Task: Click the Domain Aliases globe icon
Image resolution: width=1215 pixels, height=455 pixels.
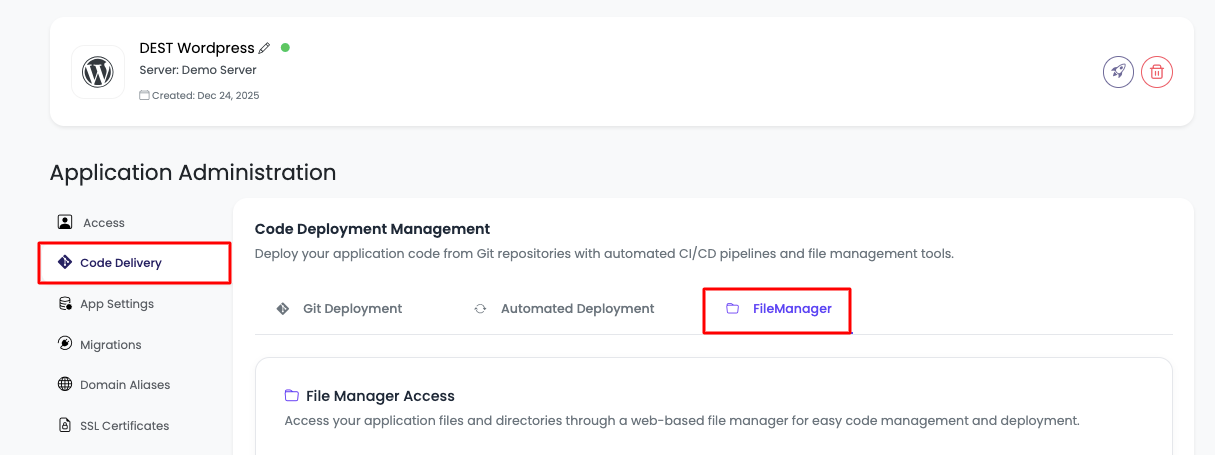Action: point(65,385)
